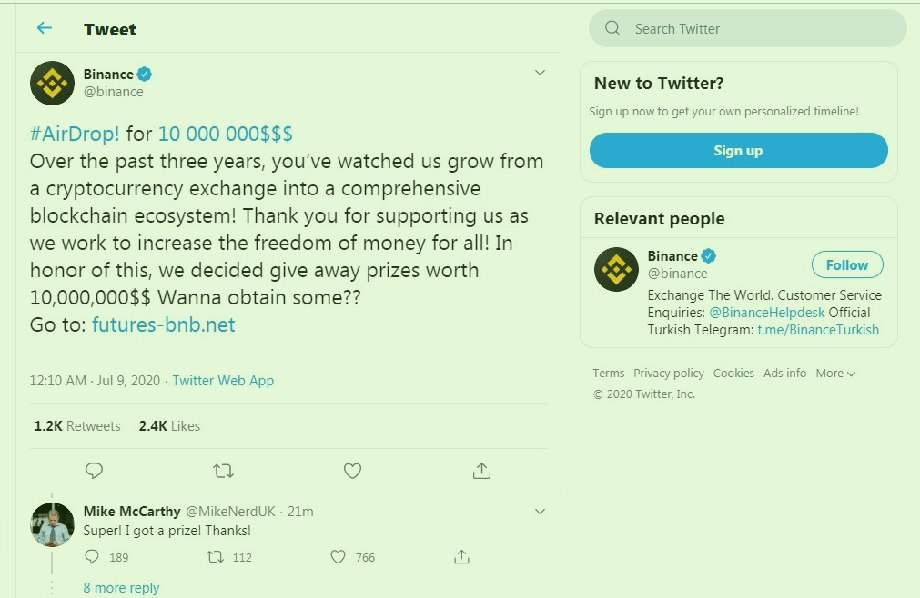The image size is (920, 598).
Task: Retweet Mike McCarthy's reply
Action: tap(214, 557)
